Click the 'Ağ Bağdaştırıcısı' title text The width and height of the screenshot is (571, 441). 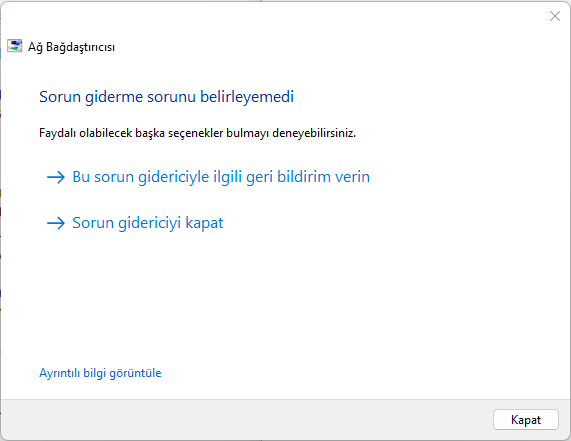pyautogui.click(x=71, y=47)
